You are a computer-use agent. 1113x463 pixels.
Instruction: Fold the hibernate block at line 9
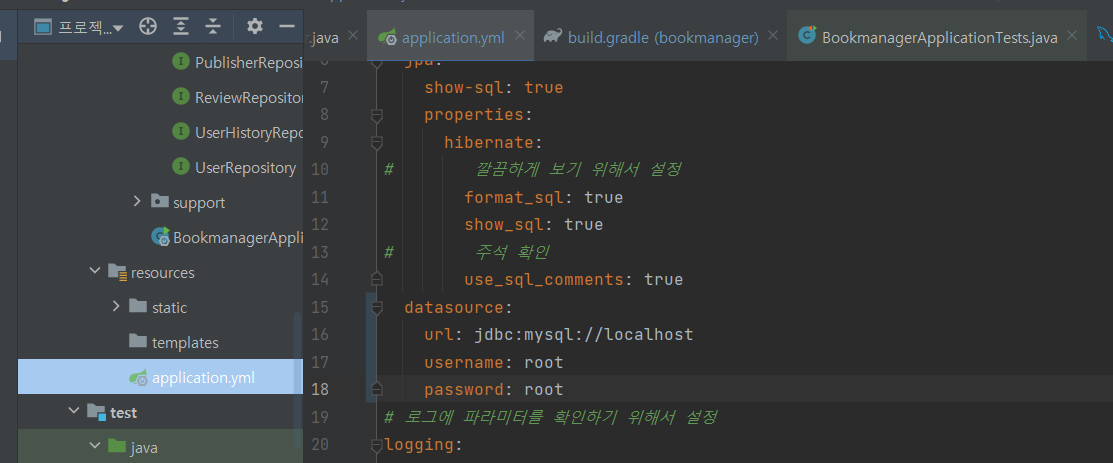(377, 143)
